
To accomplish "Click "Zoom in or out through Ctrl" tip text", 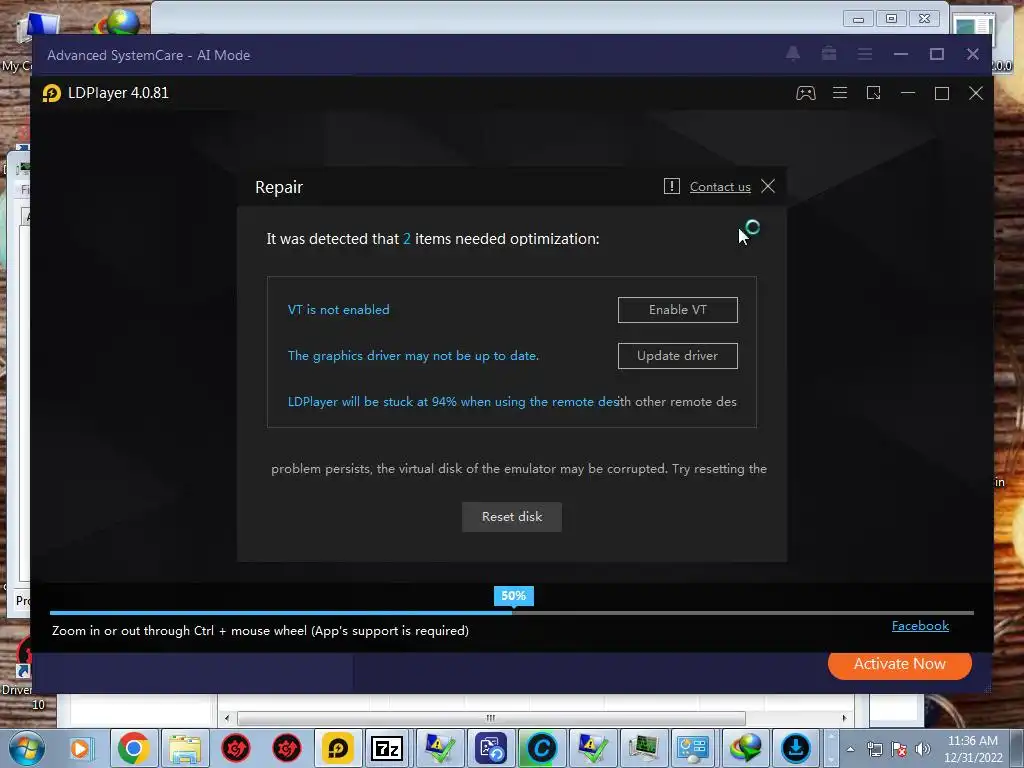I will pyautogui.click(x=260, y=631).
